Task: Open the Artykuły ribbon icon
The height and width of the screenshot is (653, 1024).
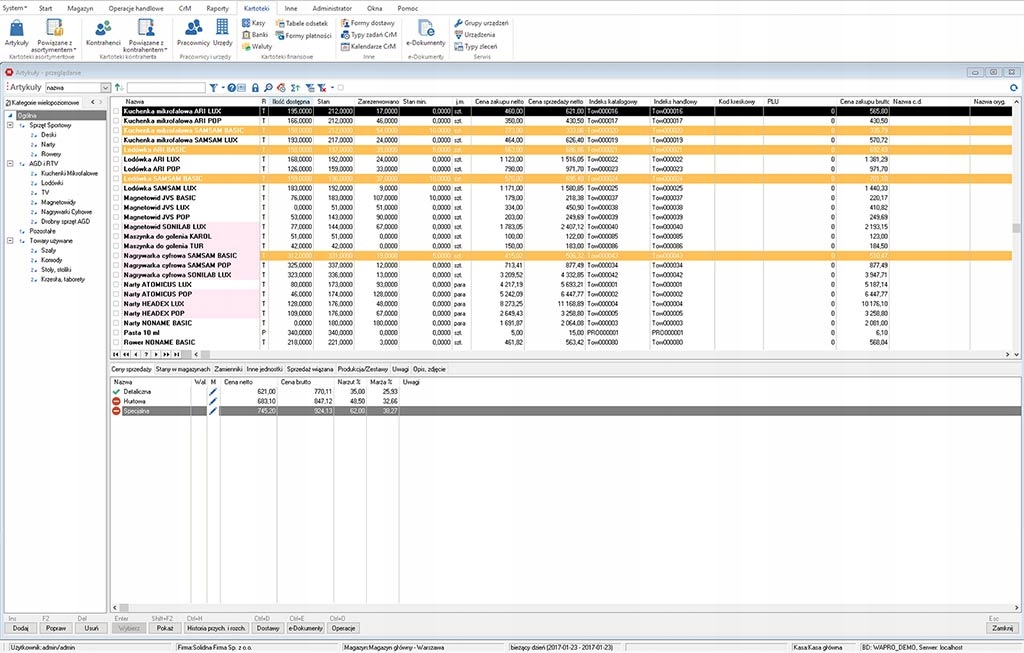Action: coord(16,30)
